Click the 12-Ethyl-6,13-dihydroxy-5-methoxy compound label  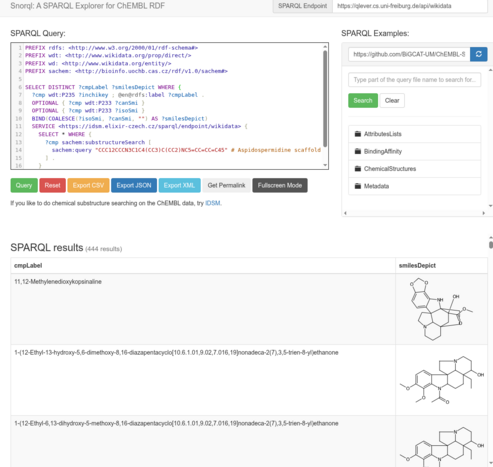tap(176, 423)
